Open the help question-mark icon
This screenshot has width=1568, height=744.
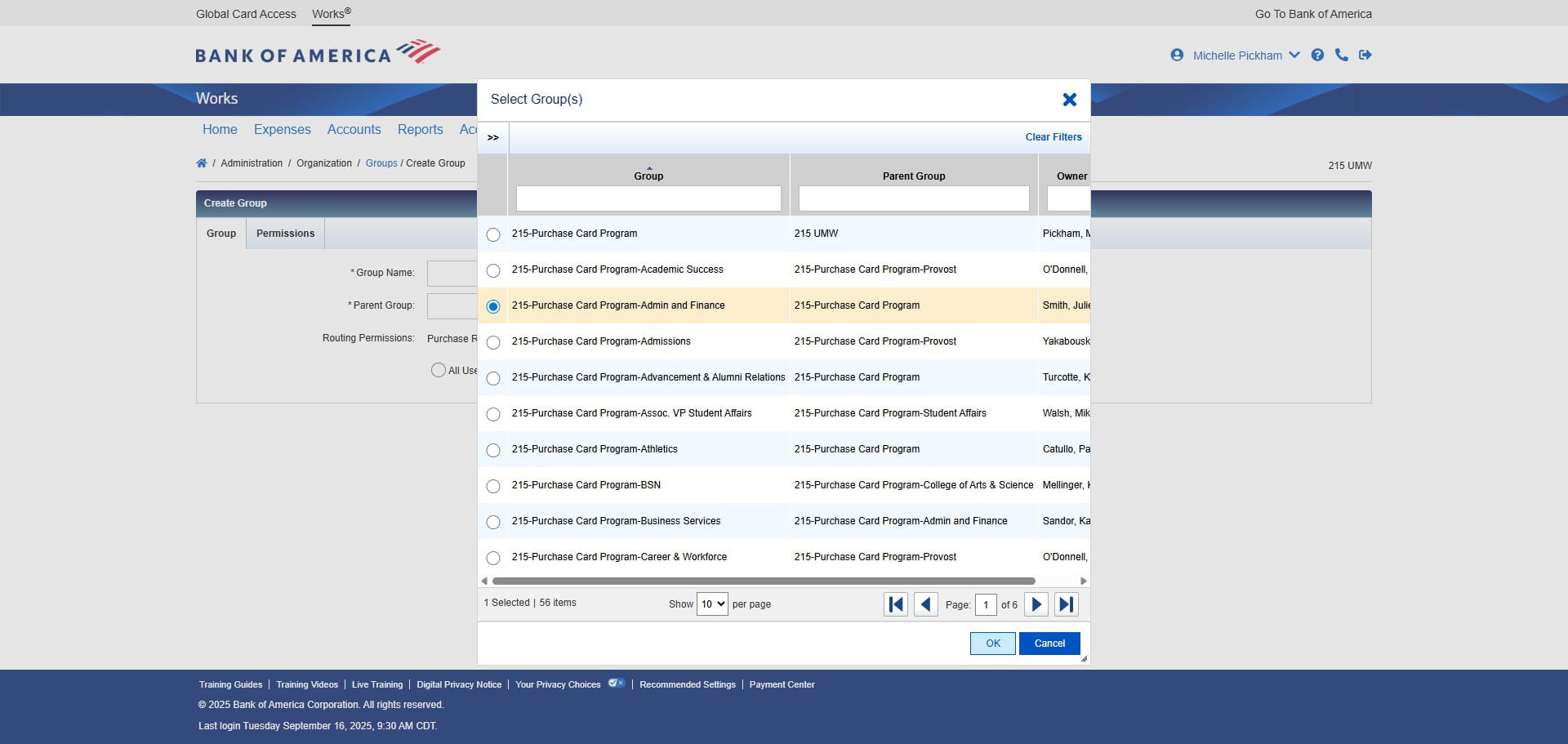pyautogui.click(x=1318, y=55)
